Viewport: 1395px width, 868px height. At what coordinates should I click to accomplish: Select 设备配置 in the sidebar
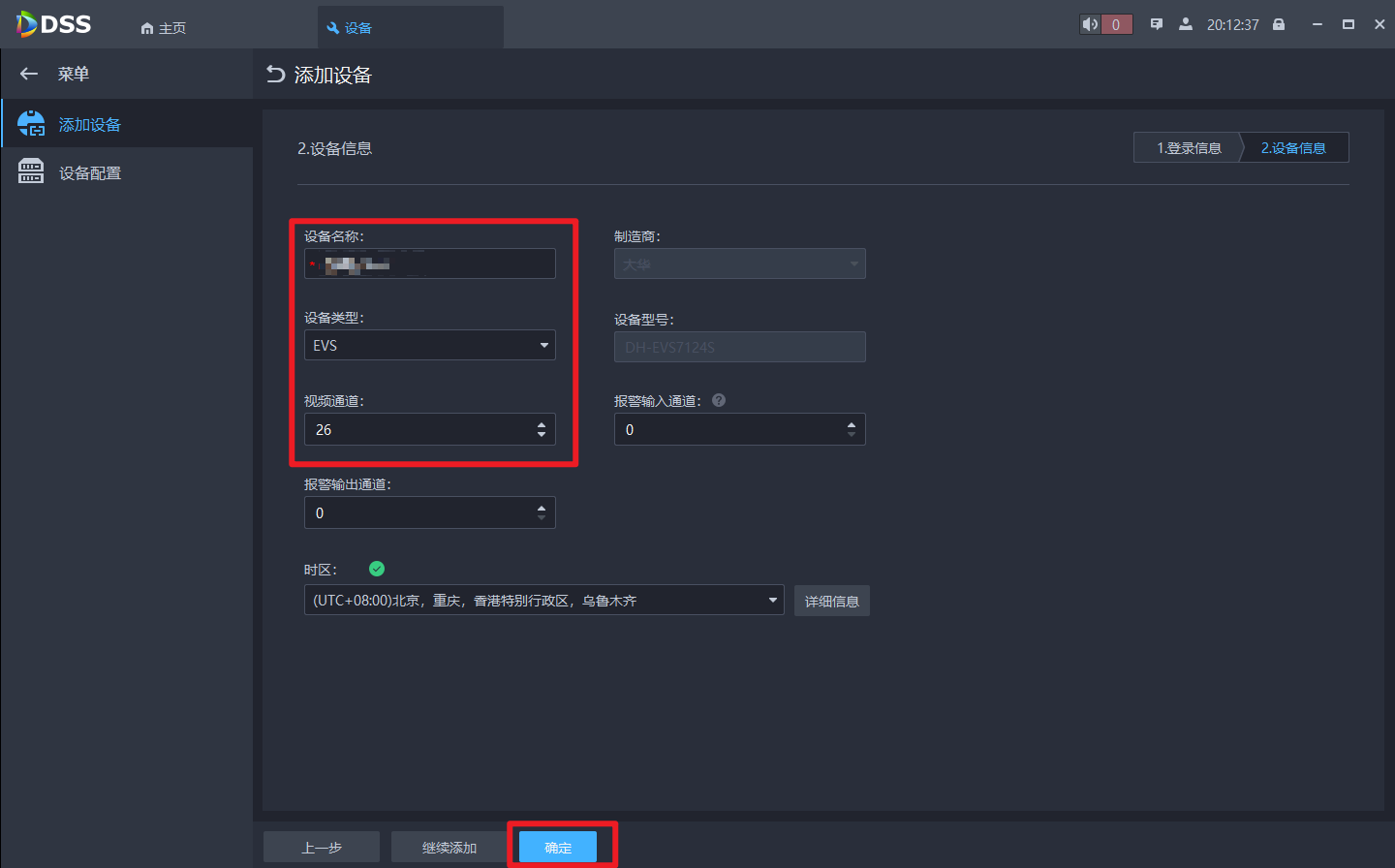coord(90,173)
